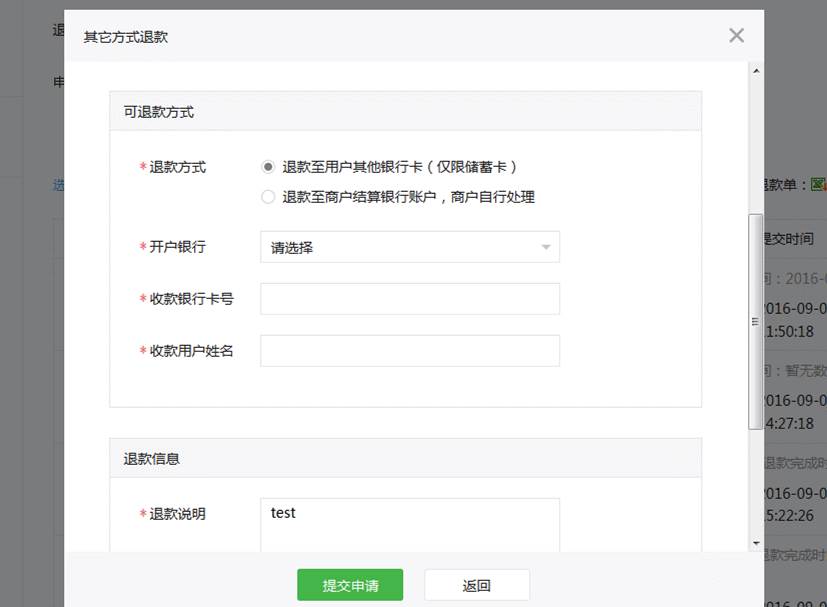Click the 退款方式 field label

[x=177, y=167]
